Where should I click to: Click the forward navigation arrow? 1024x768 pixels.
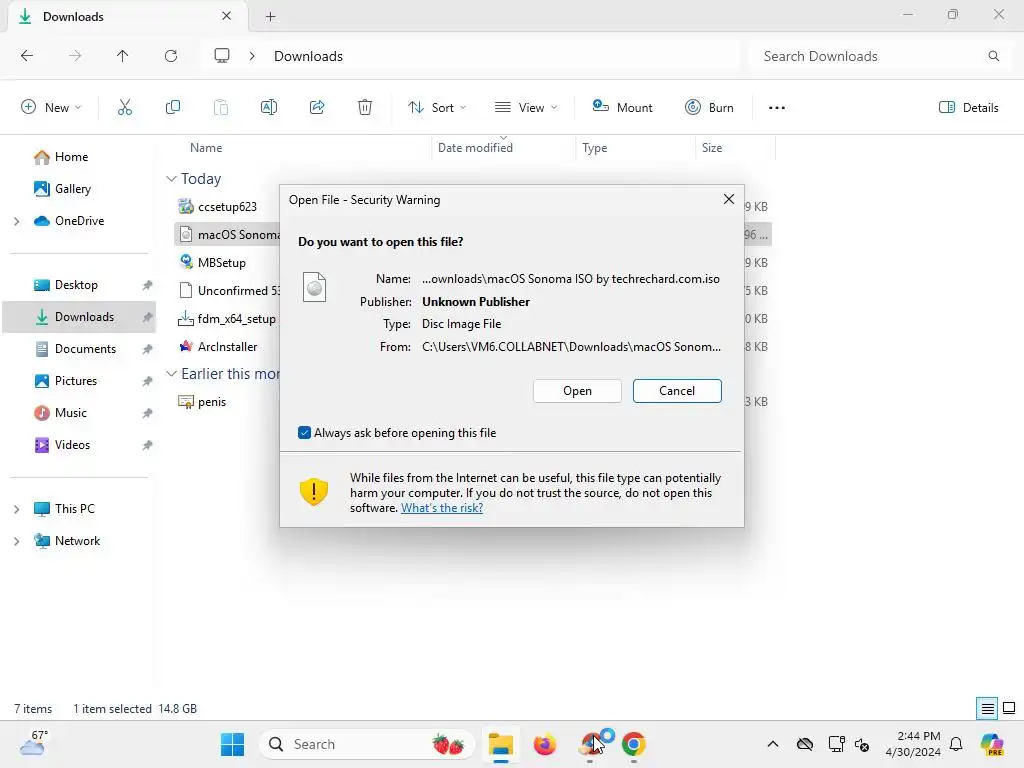tap(75, 56)
